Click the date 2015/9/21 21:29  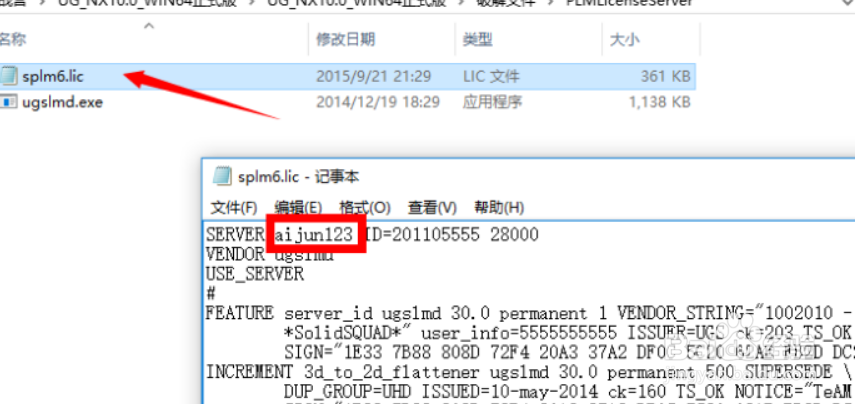373,76
